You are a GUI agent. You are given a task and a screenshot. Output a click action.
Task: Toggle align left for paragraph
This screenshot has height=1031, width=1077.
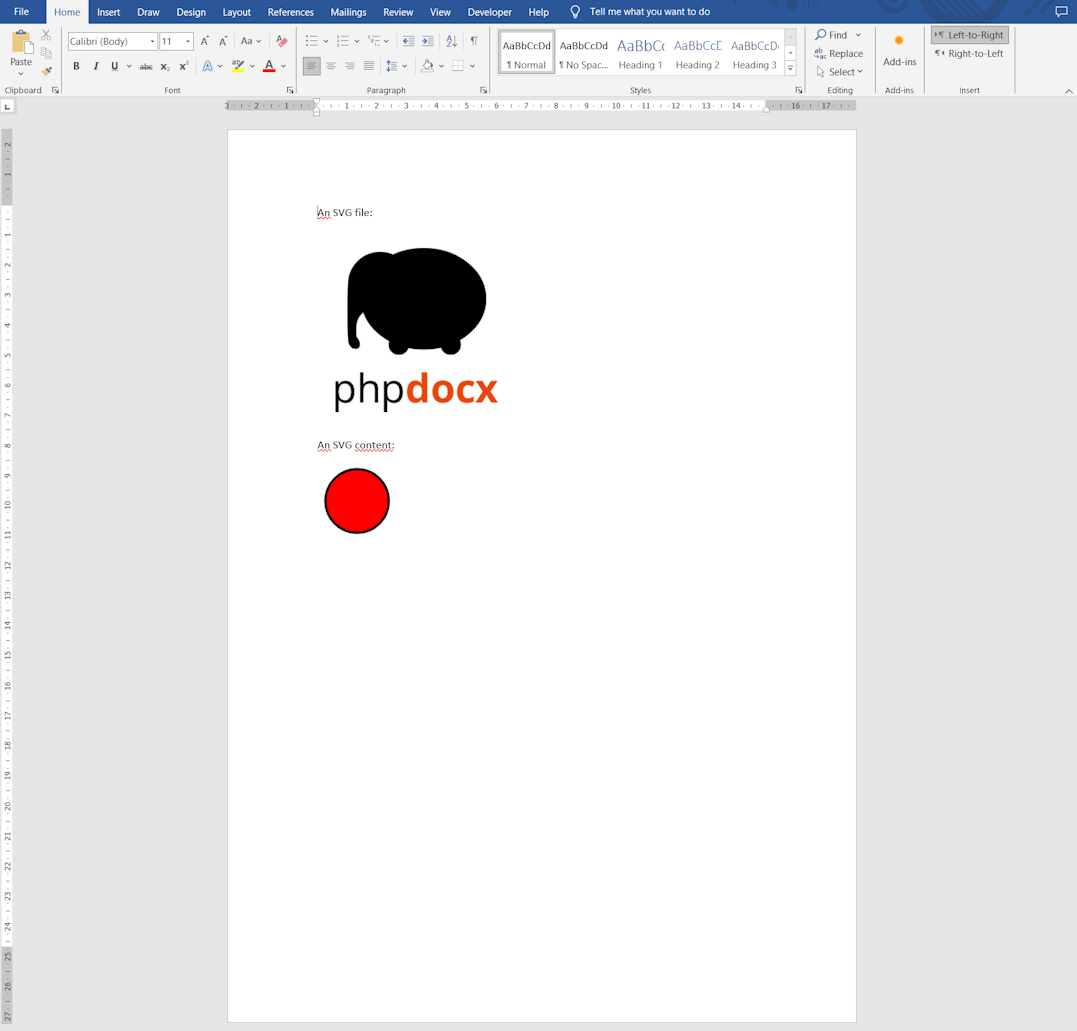pos(311,66)
